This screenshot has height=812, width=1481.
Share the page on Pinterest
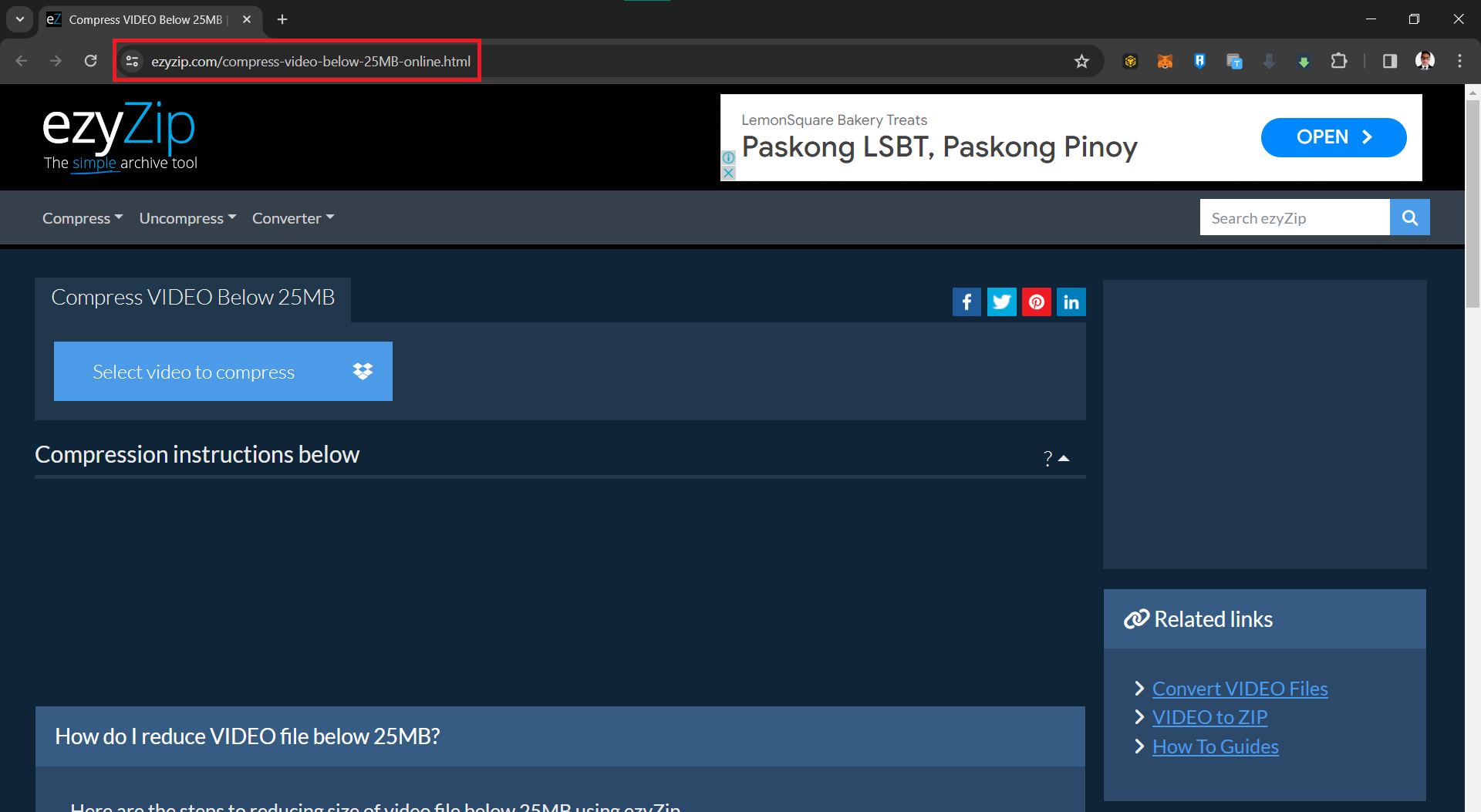(1036, 302)
